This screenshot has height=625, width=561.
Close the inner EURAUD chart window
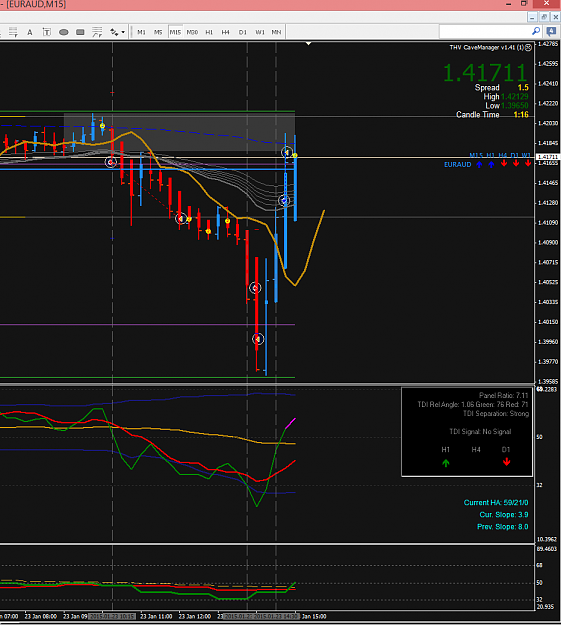pos(555,17)
